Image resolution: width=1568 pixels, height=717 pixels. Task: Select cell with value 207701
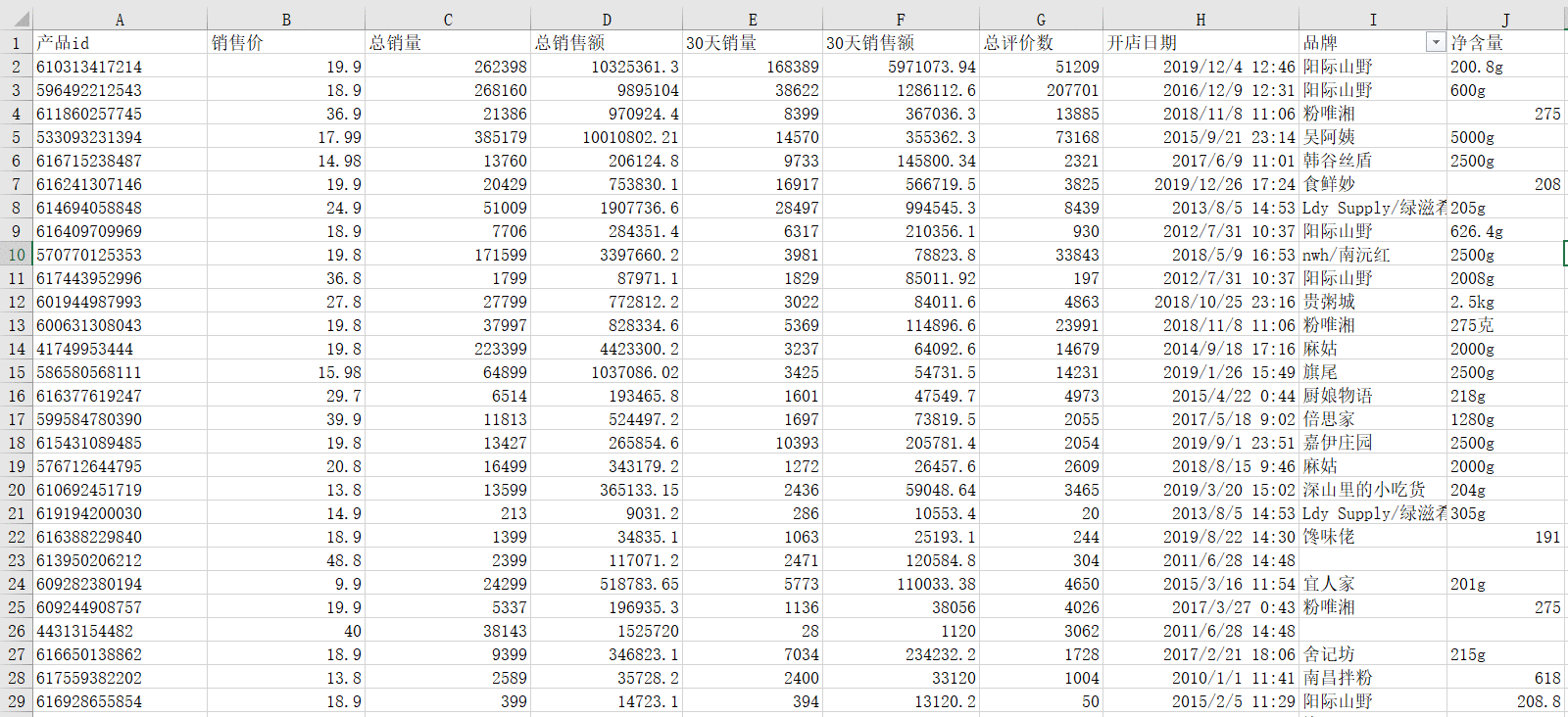tap(1041, 90)
